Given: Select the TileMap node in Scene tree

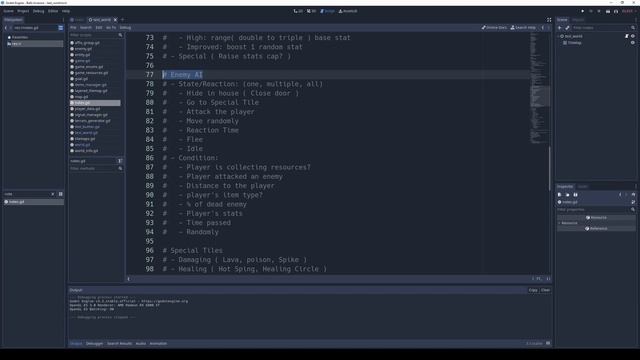Looking at the screenshot, I should click(575, 42).
